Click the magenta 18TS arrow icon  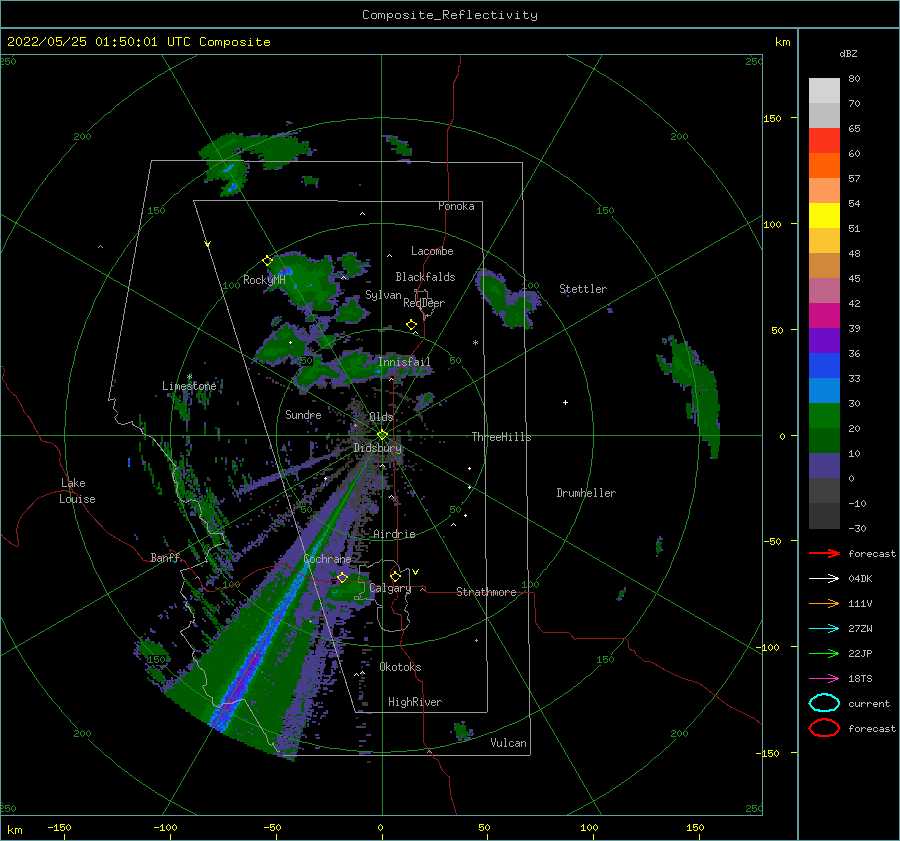[824, 679]
